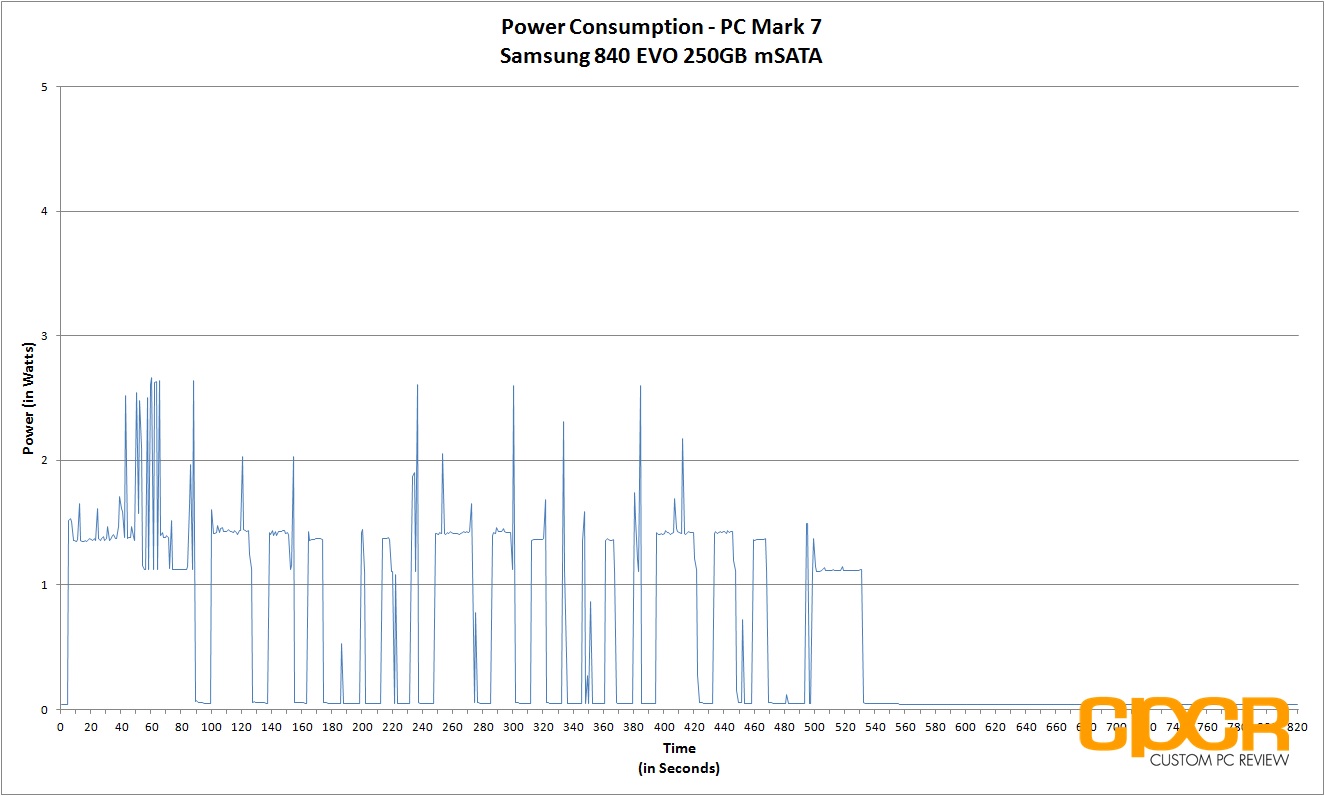Click the vertical axis label 'Power (in Watts)'
The height and width of the screenshot is (796, 1325).
click(x=29, y=398)
